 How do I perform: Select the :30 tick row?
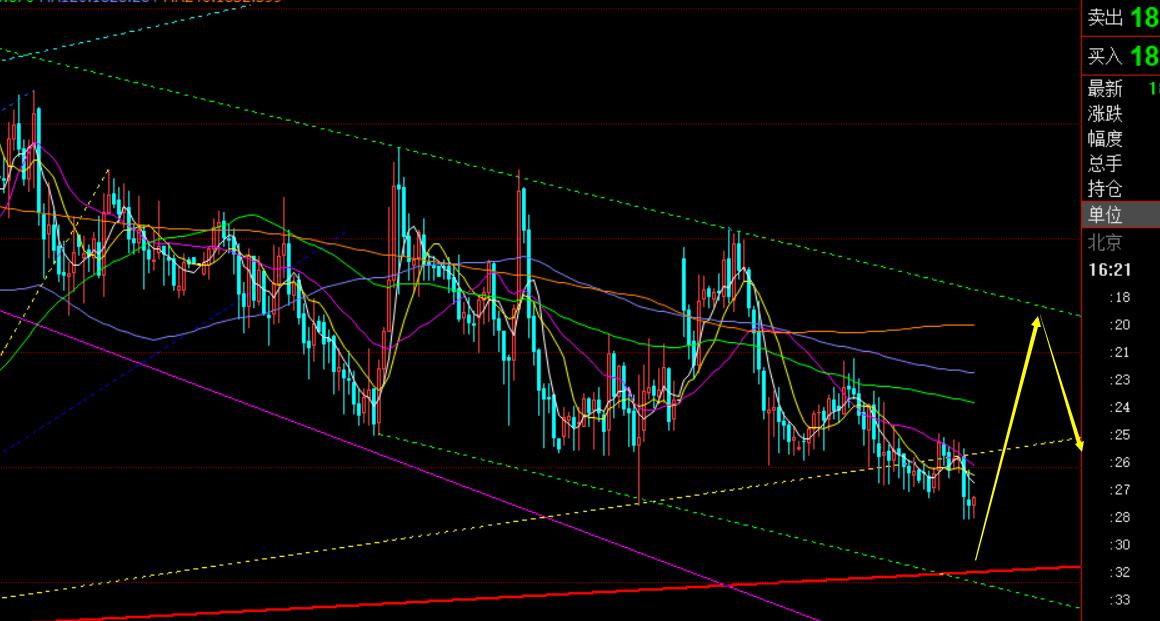click(x=1121, y=545)
